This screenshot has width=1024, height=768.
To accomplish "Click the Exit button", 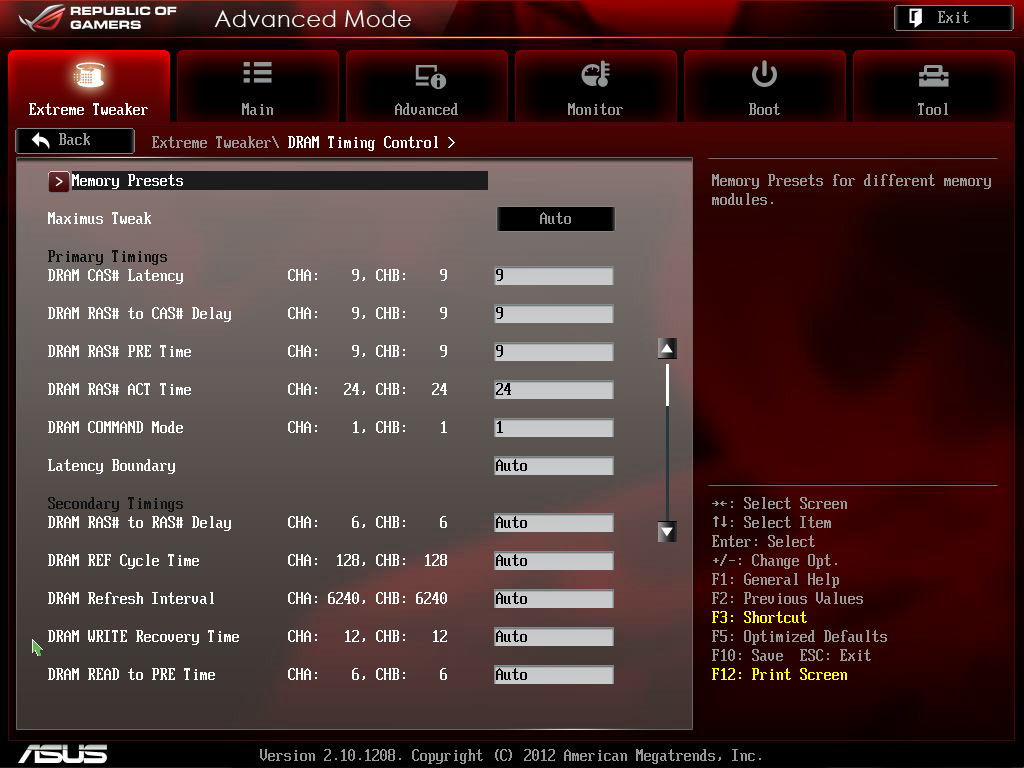I will 953,18.
